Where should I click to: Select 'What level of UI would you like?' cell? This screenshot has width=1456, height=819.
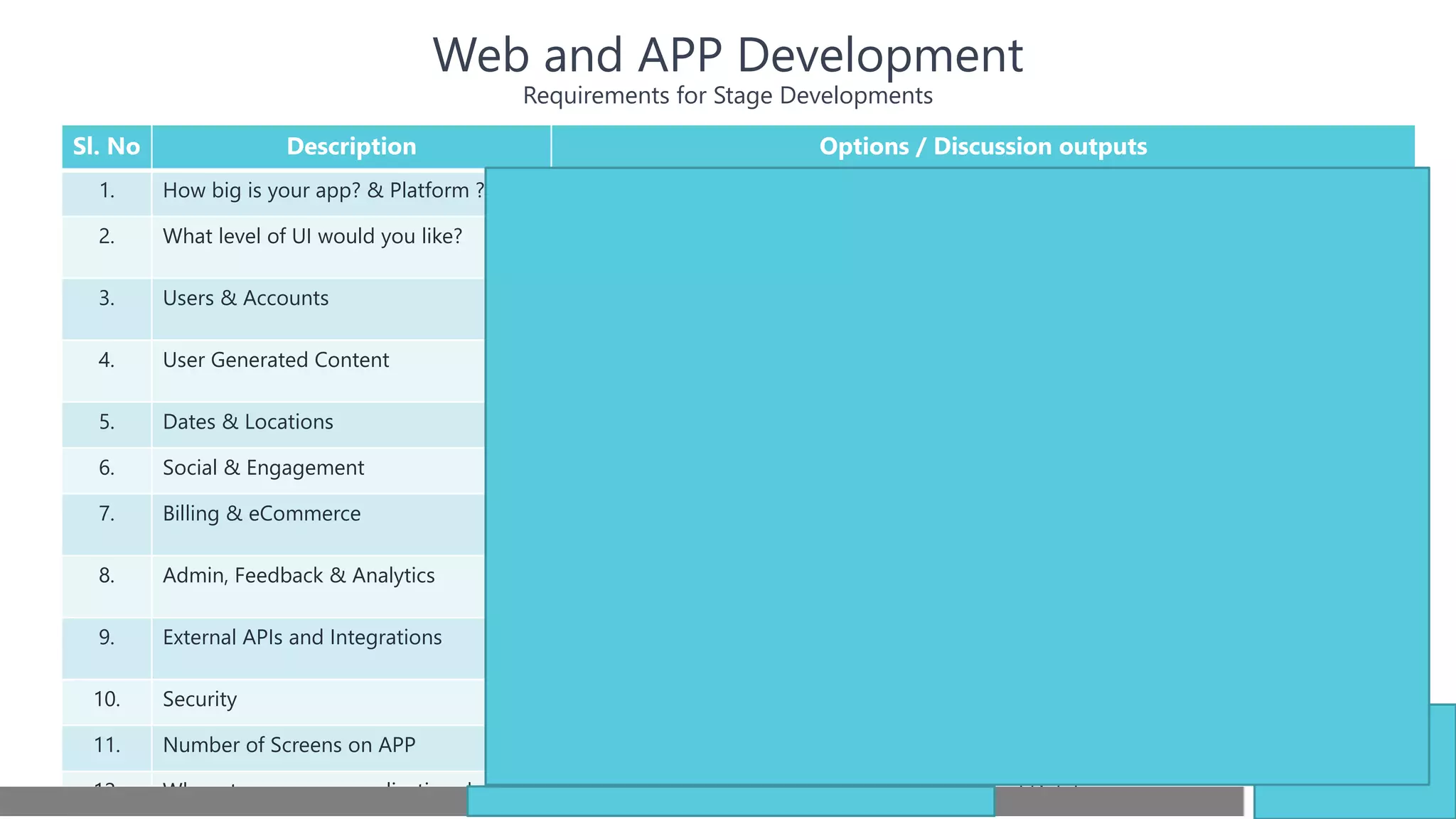point(312,237)
